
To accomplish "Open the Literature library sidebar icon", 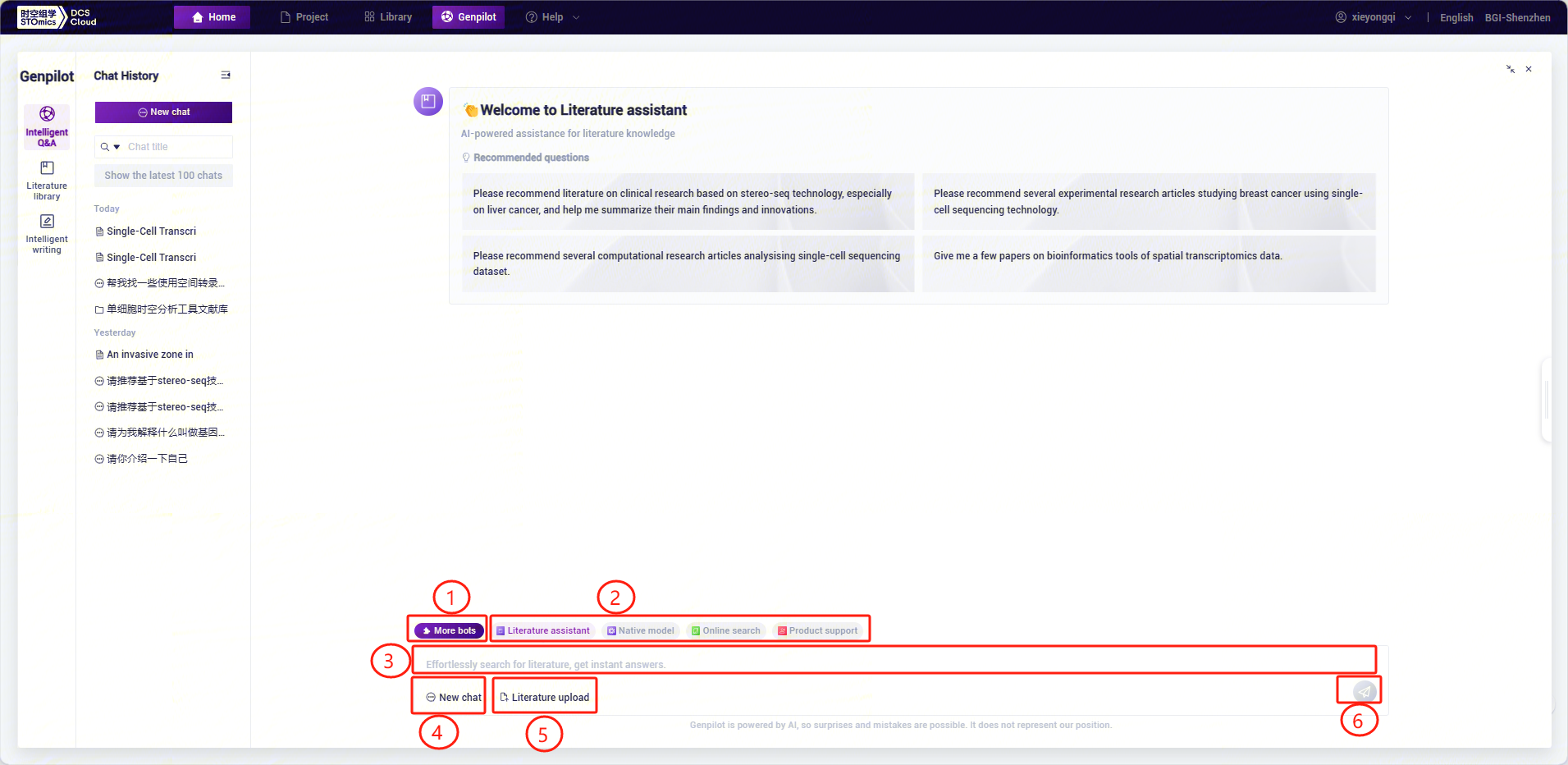I will tap(47, 180).
